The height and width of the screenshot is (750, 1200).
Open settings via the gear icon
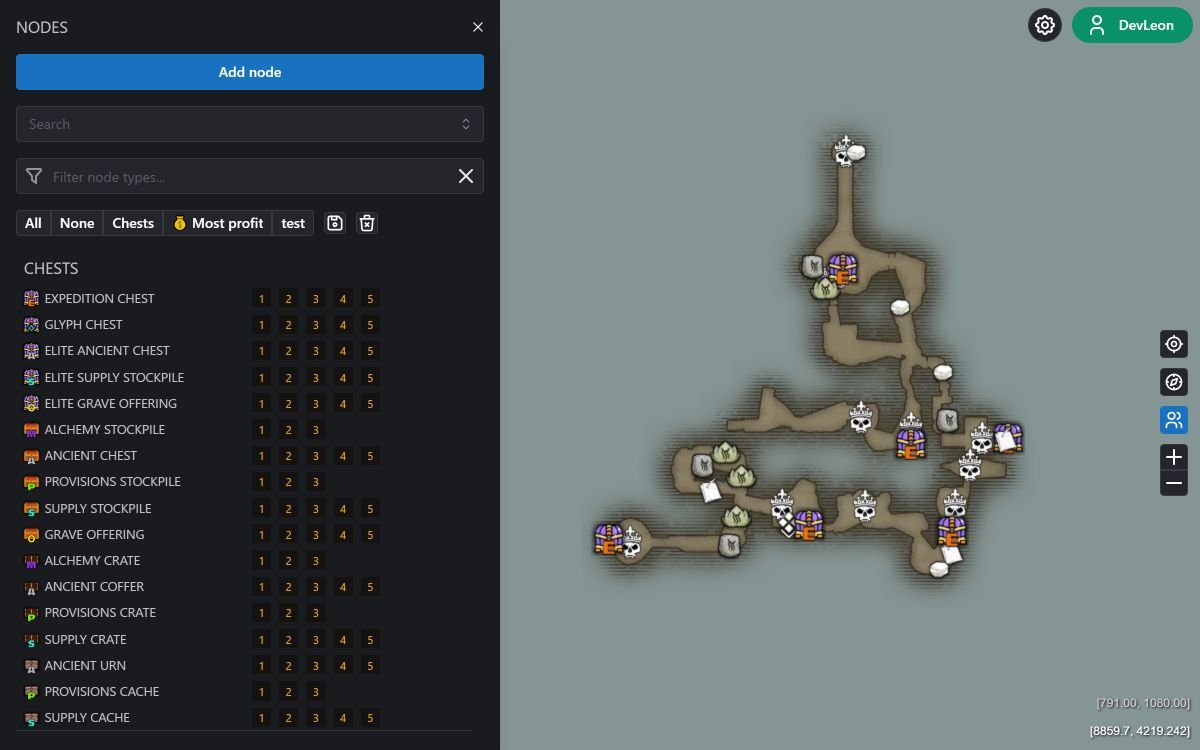point(1045,25)
